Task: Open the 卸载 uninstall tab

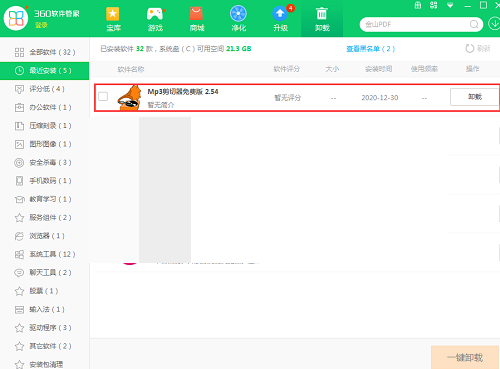Action: click(x=322, y=19)
